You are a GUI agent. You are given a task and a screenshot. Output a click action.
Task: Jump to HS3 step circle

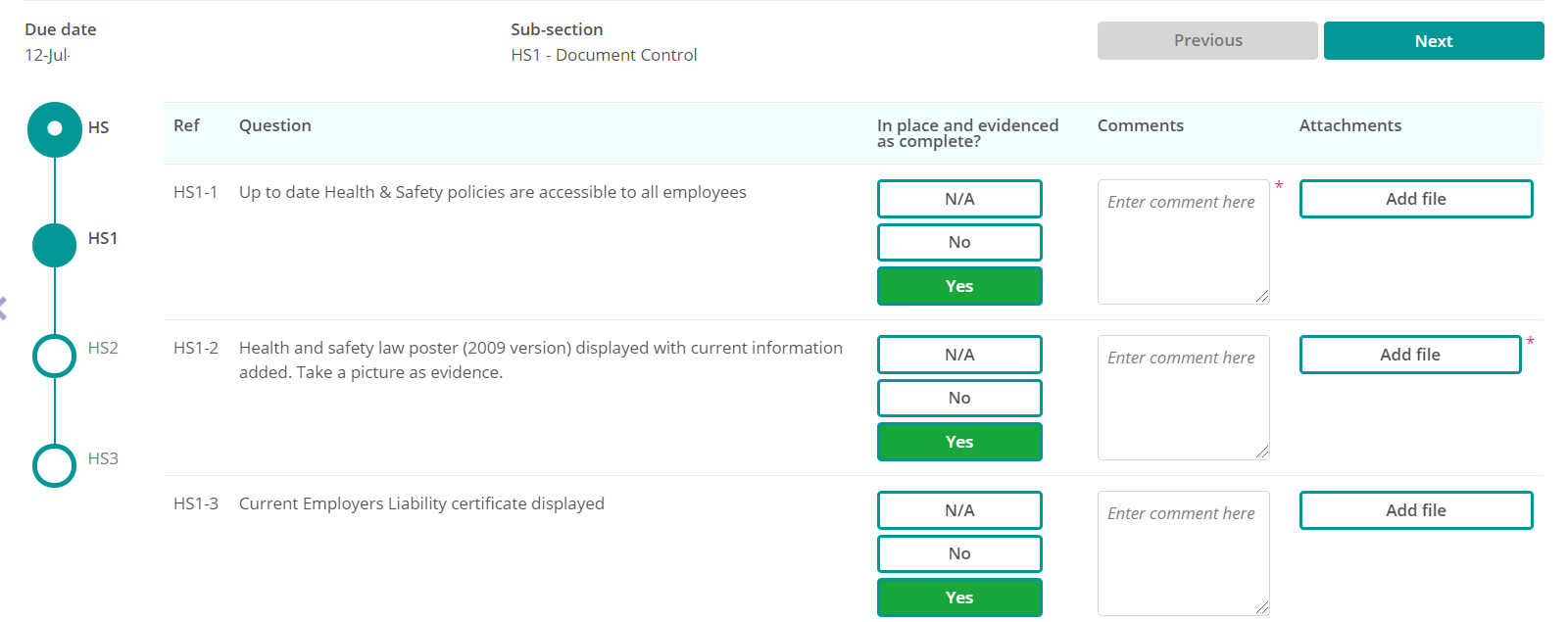tap(55, 465)
